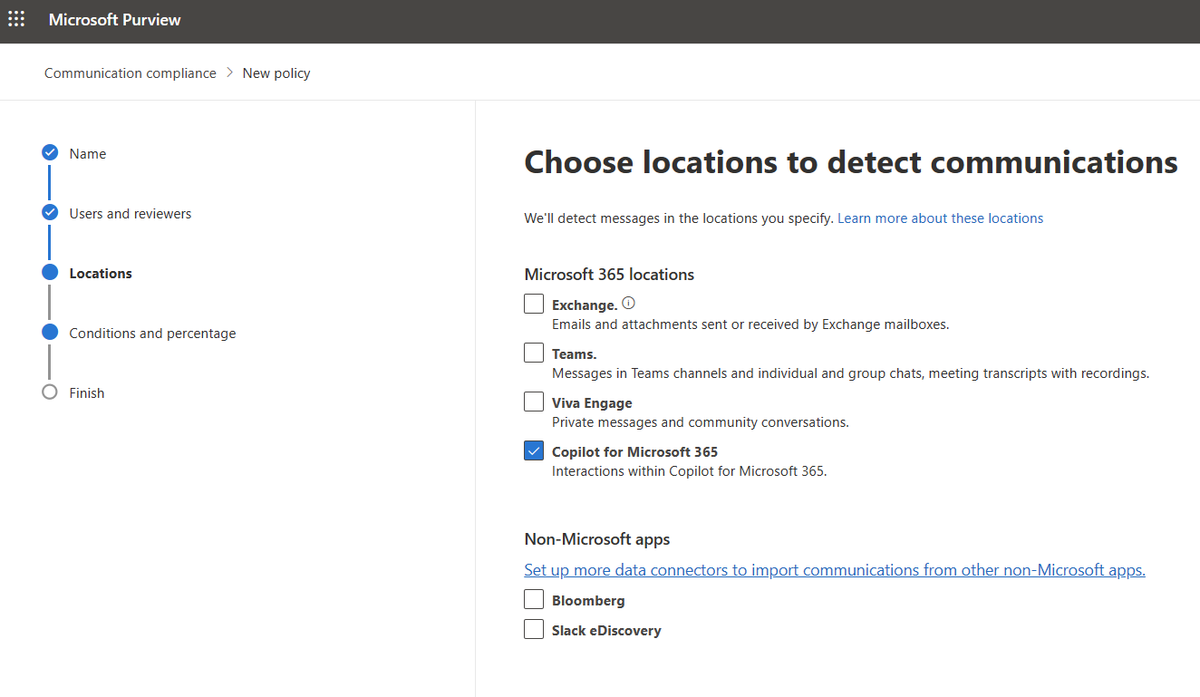
Task: Click the New policy breadcrumb
Action: [x=276, y=73]
